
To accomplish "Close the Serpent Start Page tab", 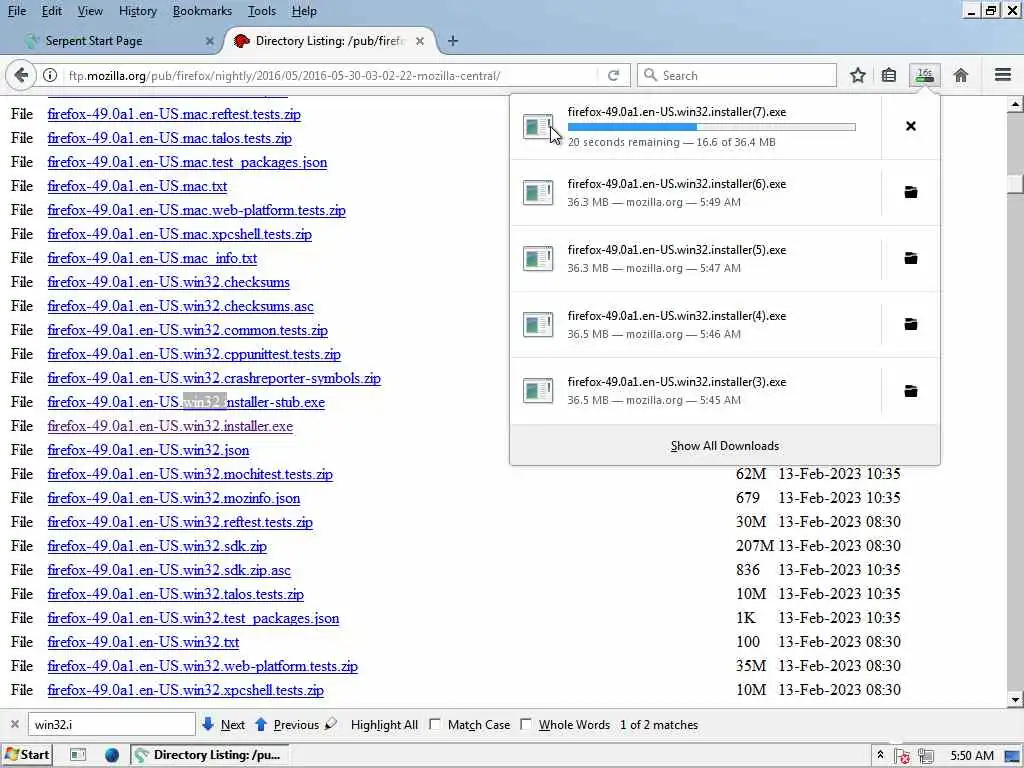I will 209,41.
